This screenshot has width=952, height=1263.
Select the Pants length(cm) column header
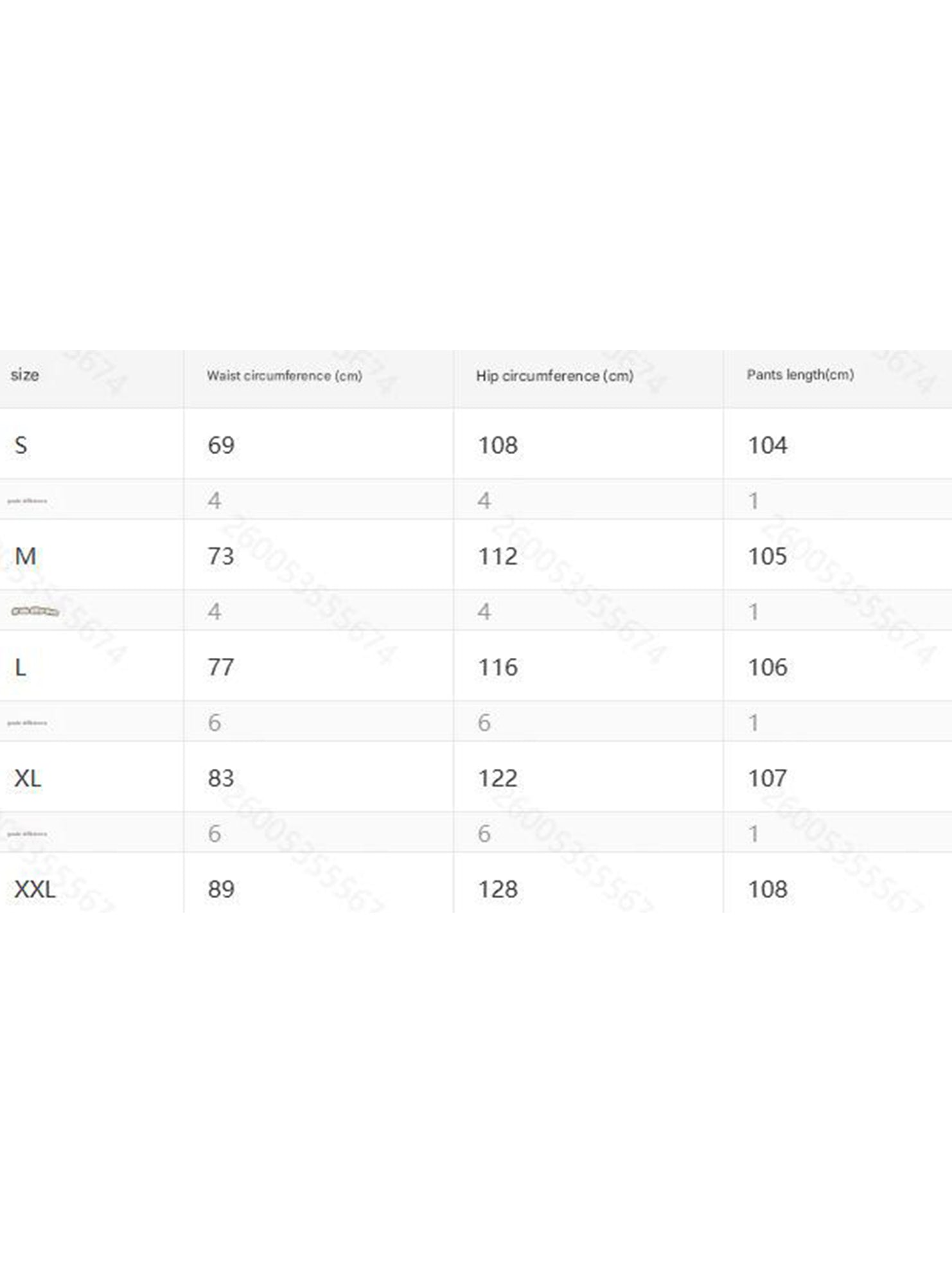click(800, 375)
